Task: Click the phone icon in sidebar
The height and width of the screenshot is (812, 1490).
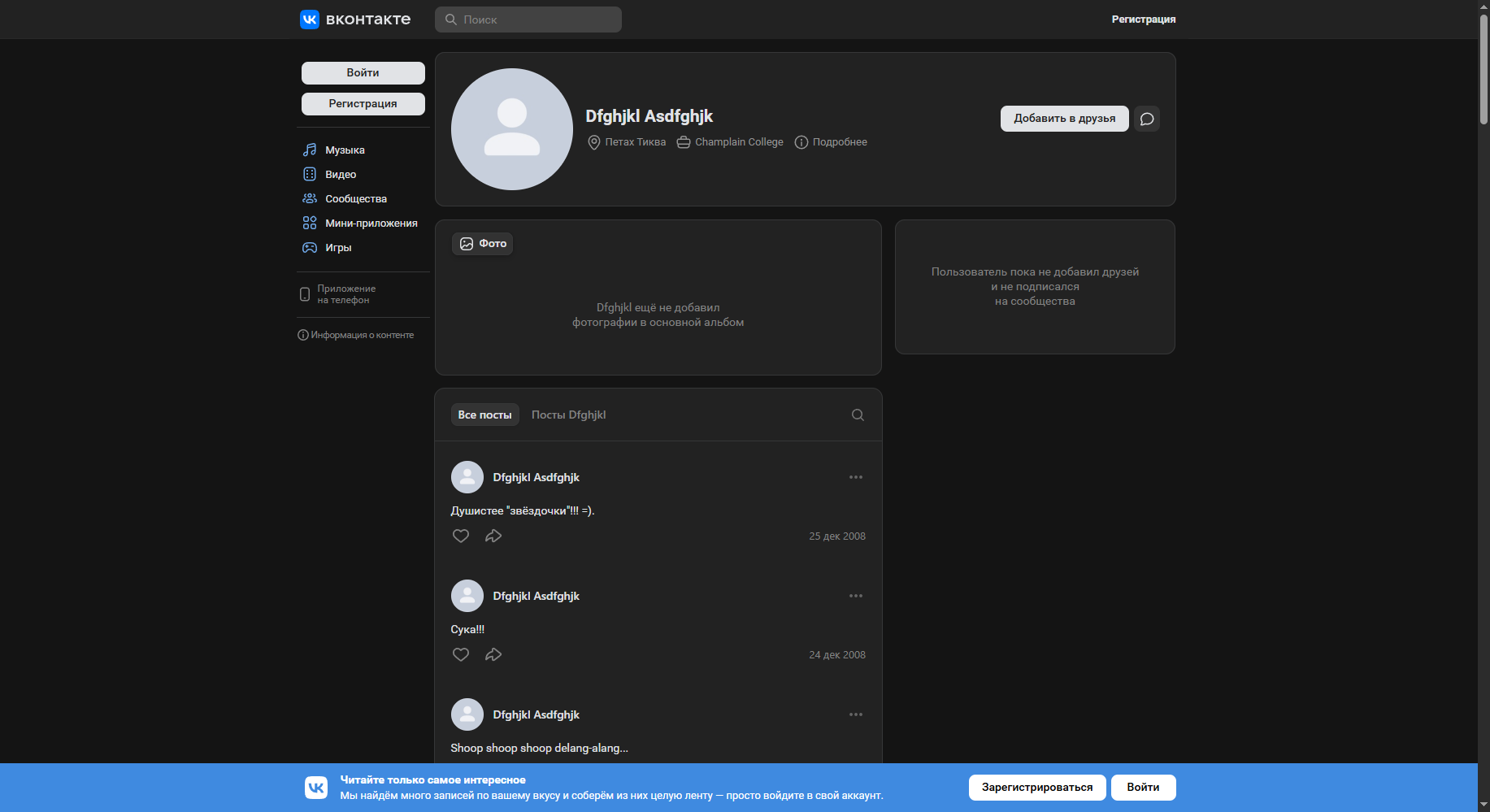Action: click(305, 294)
